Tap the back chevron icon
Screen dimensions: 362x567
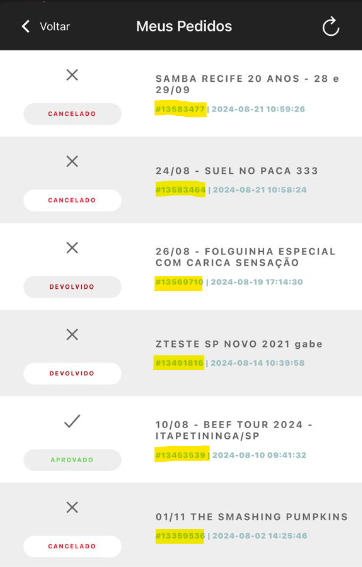pos(26,26)
